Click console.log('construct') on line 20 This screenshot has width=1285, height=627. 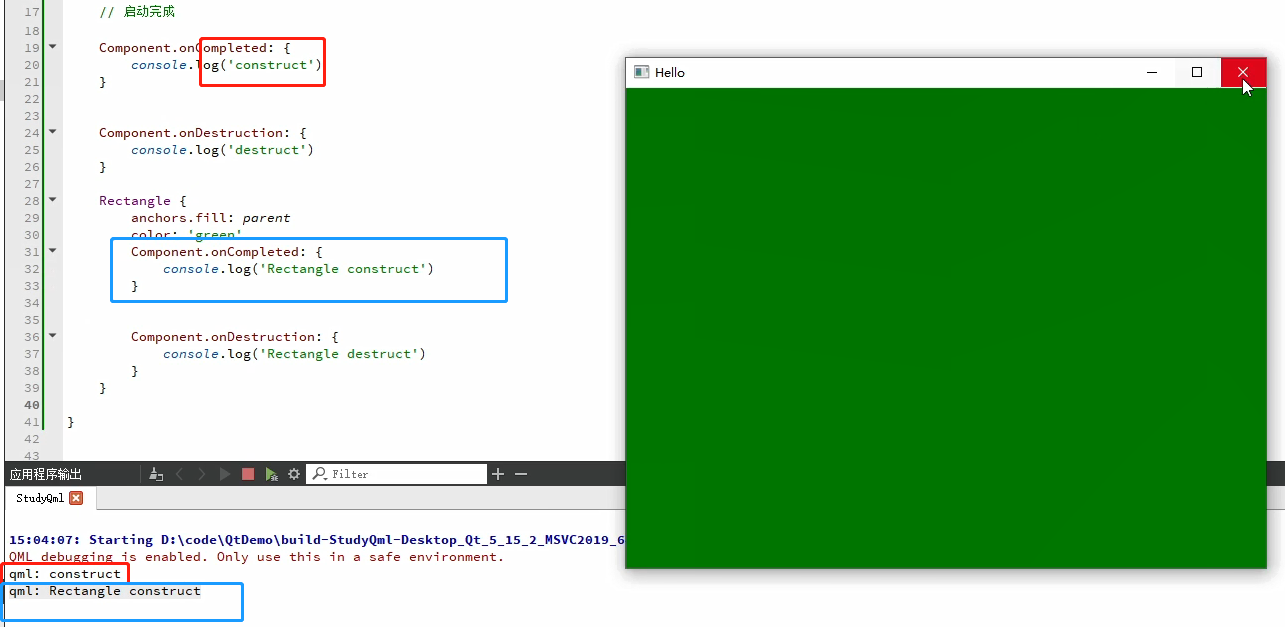(x=227, y=65)
